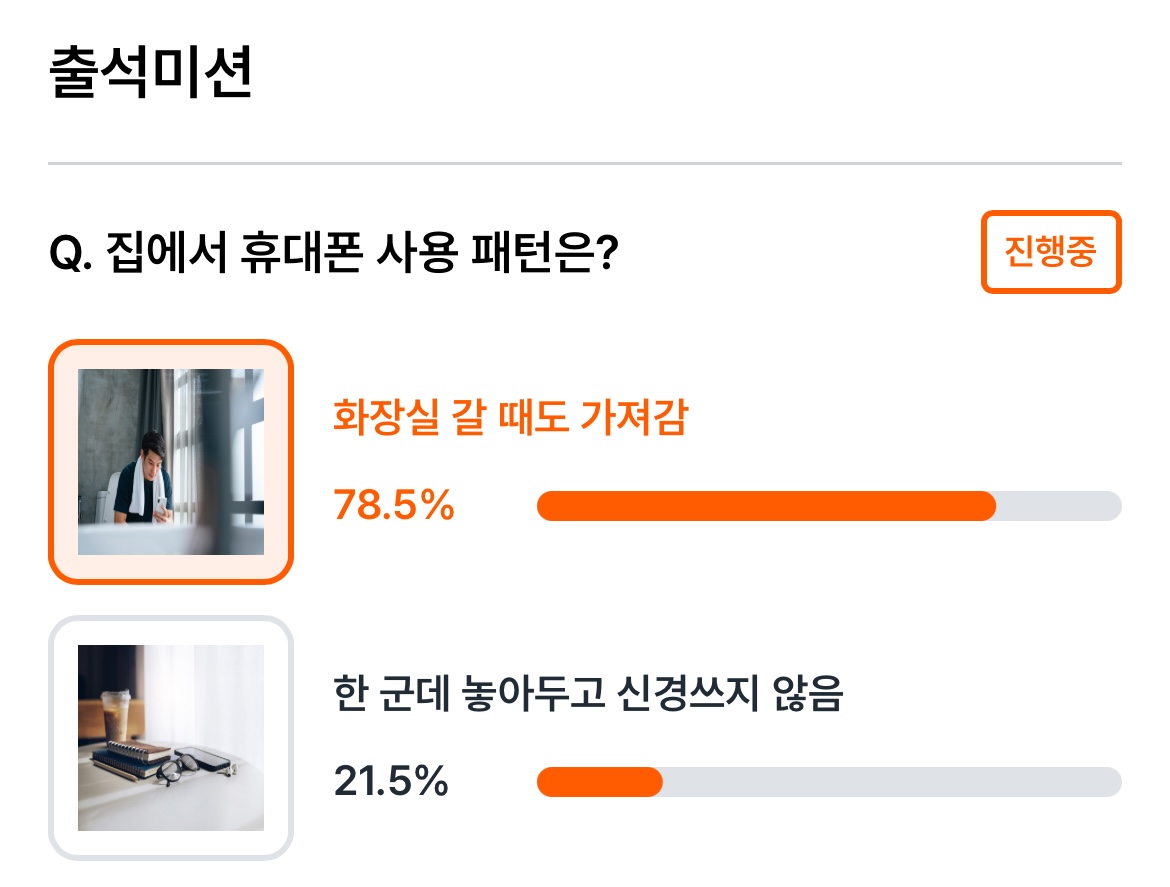This screenshot has height=887, width=1170.
Task: Open the desk-with-notebooks option thumbnail
Action: point(171,738)
